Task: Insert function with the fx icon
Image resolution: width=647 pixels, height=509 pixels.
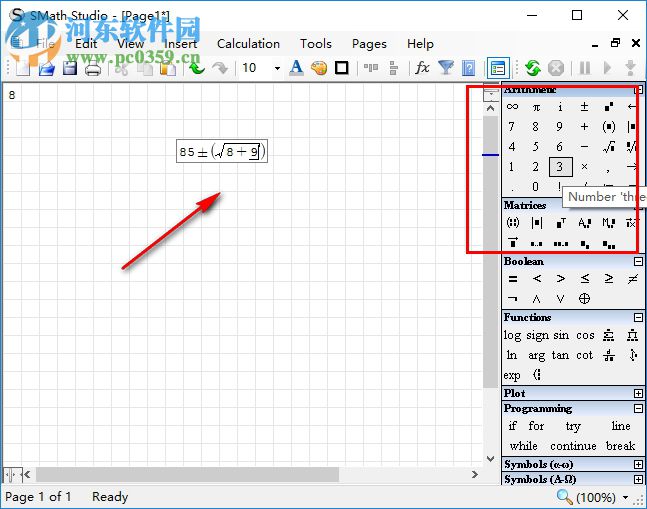Action: [x=422, y=68]
